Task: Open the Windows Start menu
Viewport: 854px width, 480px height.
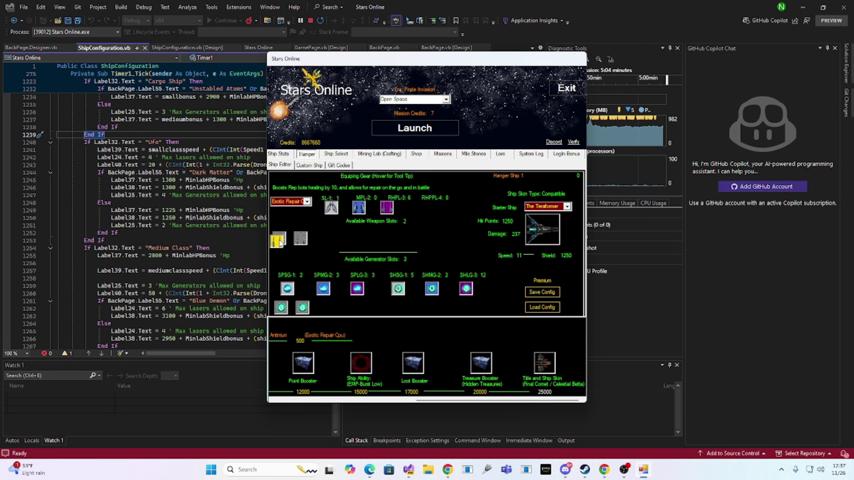Action: (x=211, y=469)
